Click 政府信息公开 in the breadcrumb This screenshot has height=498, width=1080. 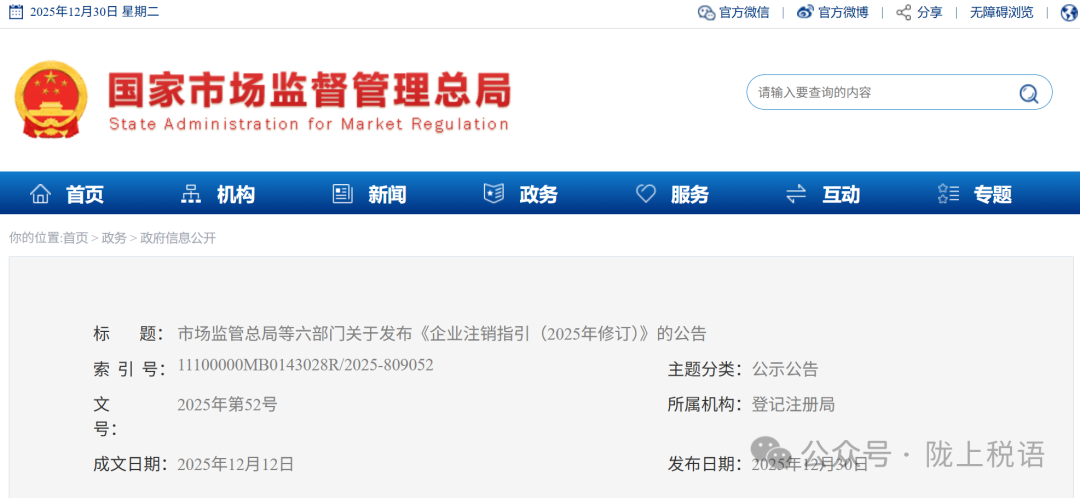(178, 238)
